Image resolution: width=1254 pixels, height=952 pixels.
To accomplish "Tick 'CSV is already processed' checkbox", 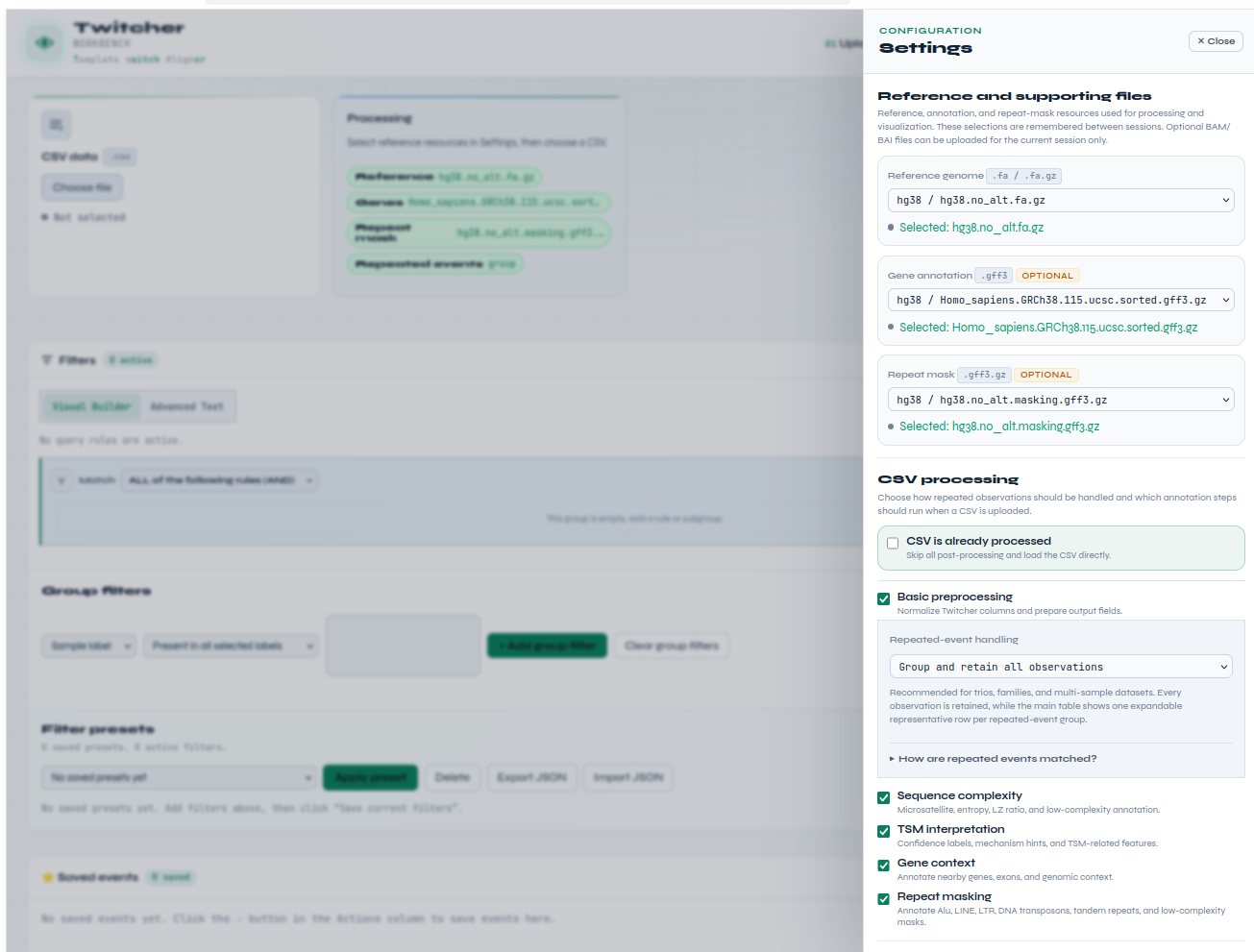I will tap(893, 543).
